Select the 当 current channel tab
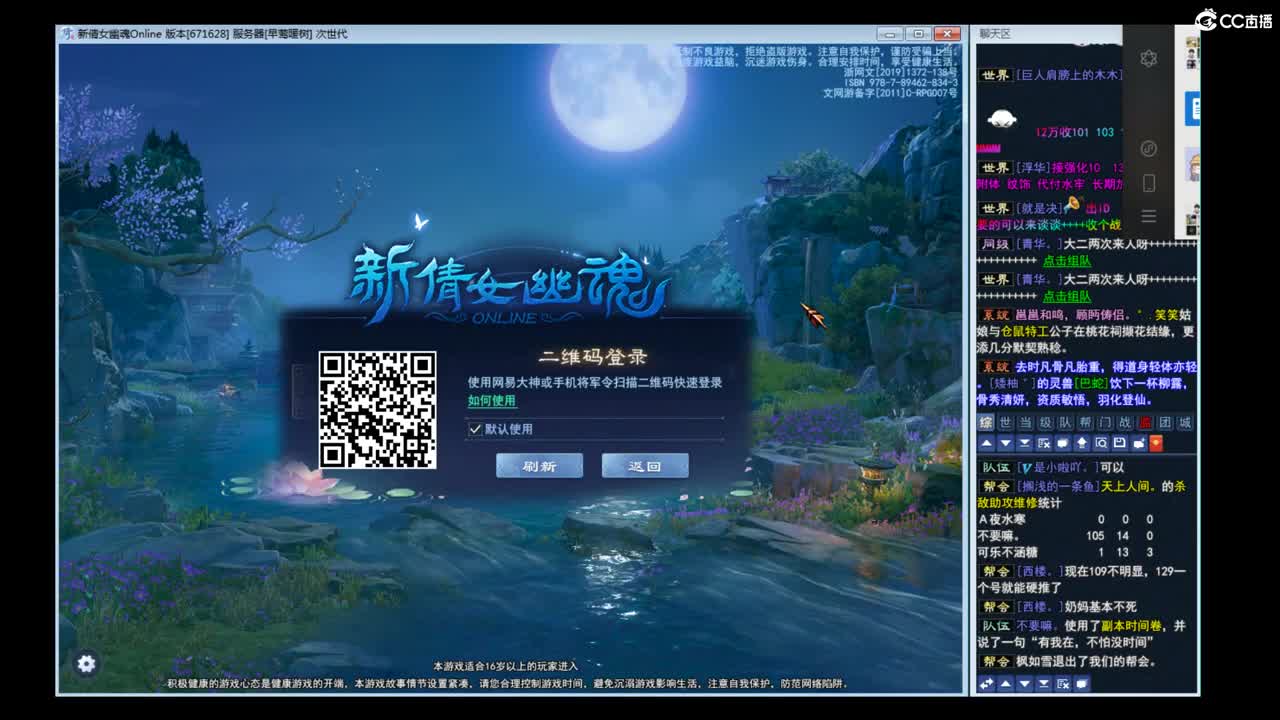1280x720 pixels. coord(1026,423)
